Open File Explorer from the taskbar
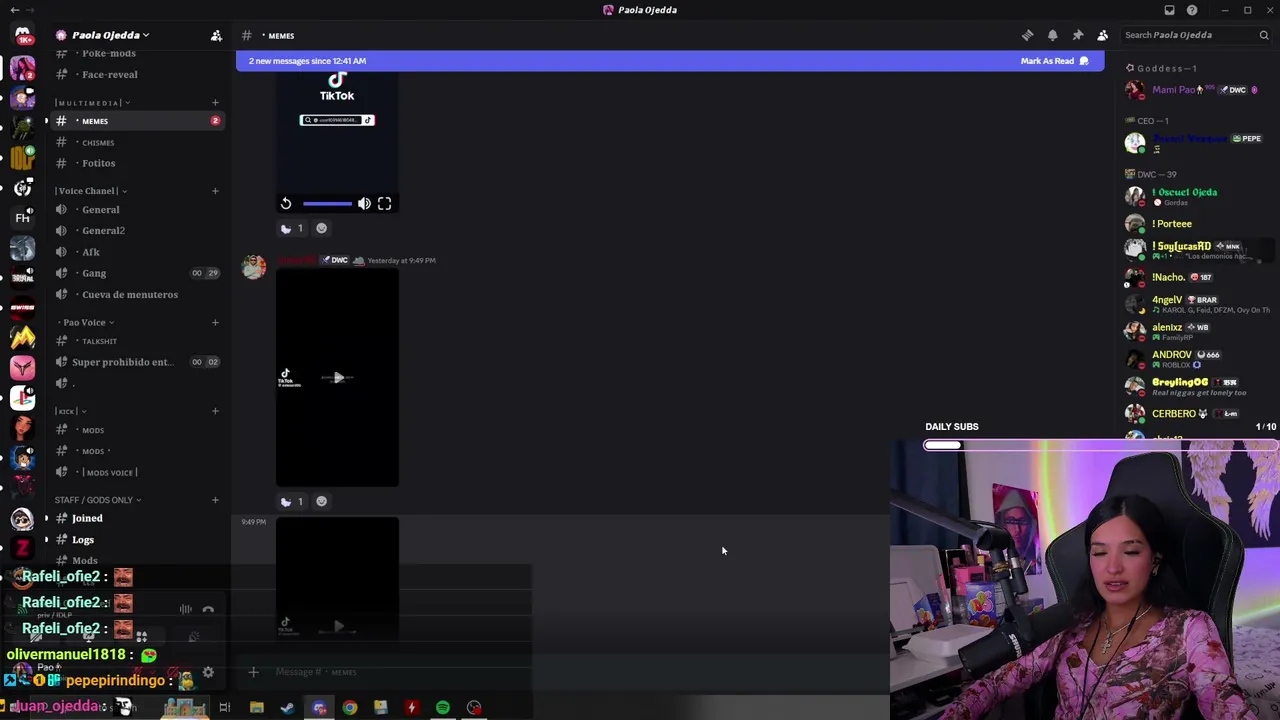The height and width of the screenshot is (720, 1280). 257,708
